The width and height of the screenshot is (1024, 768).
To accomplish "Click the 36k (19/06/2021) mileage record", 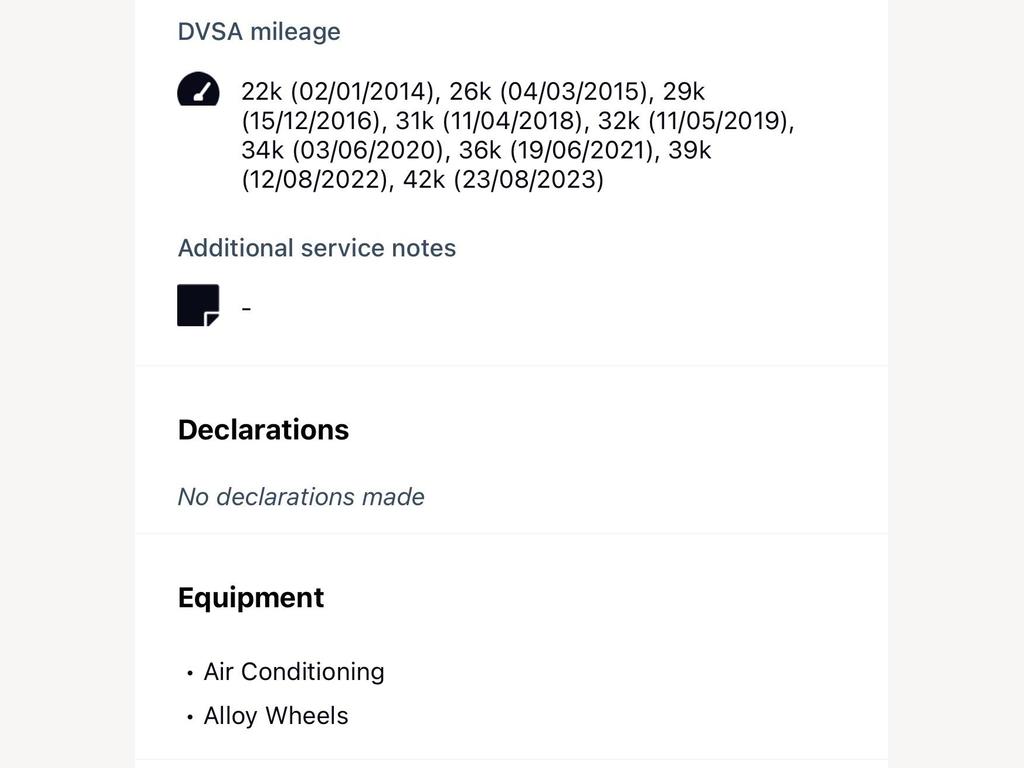I will 556,150.
